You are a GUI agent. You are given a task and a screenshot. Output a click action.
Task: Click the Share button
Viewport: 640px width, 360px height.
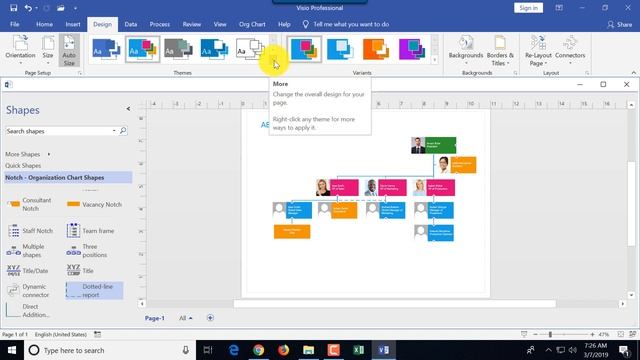(620, 24)
